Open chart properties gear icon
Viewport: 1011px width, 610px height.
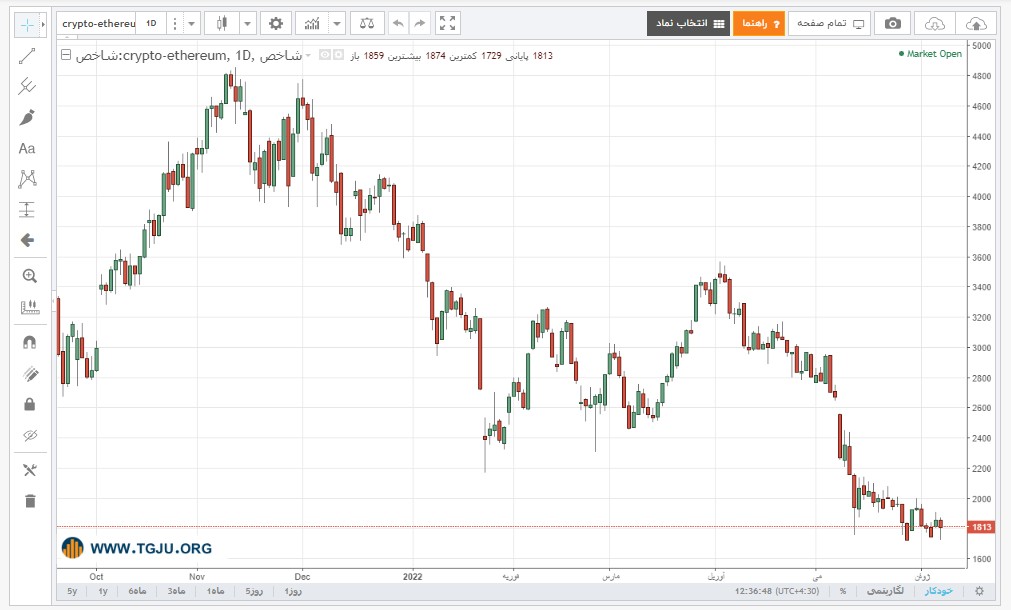point(276,24)
